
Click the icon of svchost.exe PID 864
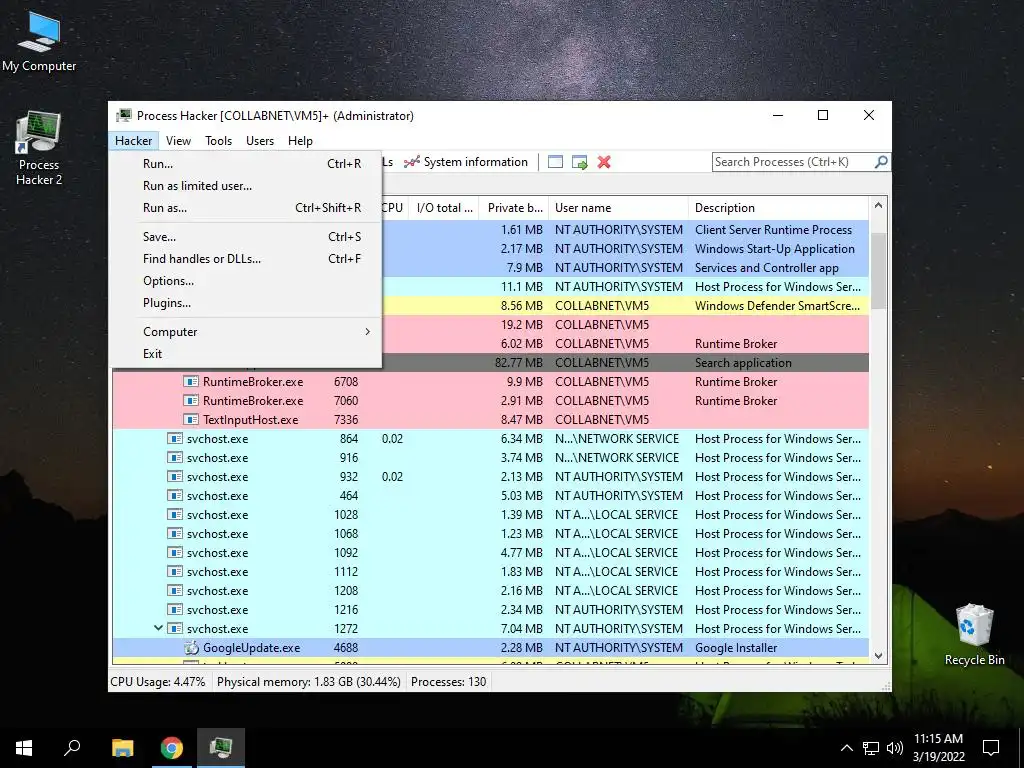pyautogui.click(x=174, y=439)
